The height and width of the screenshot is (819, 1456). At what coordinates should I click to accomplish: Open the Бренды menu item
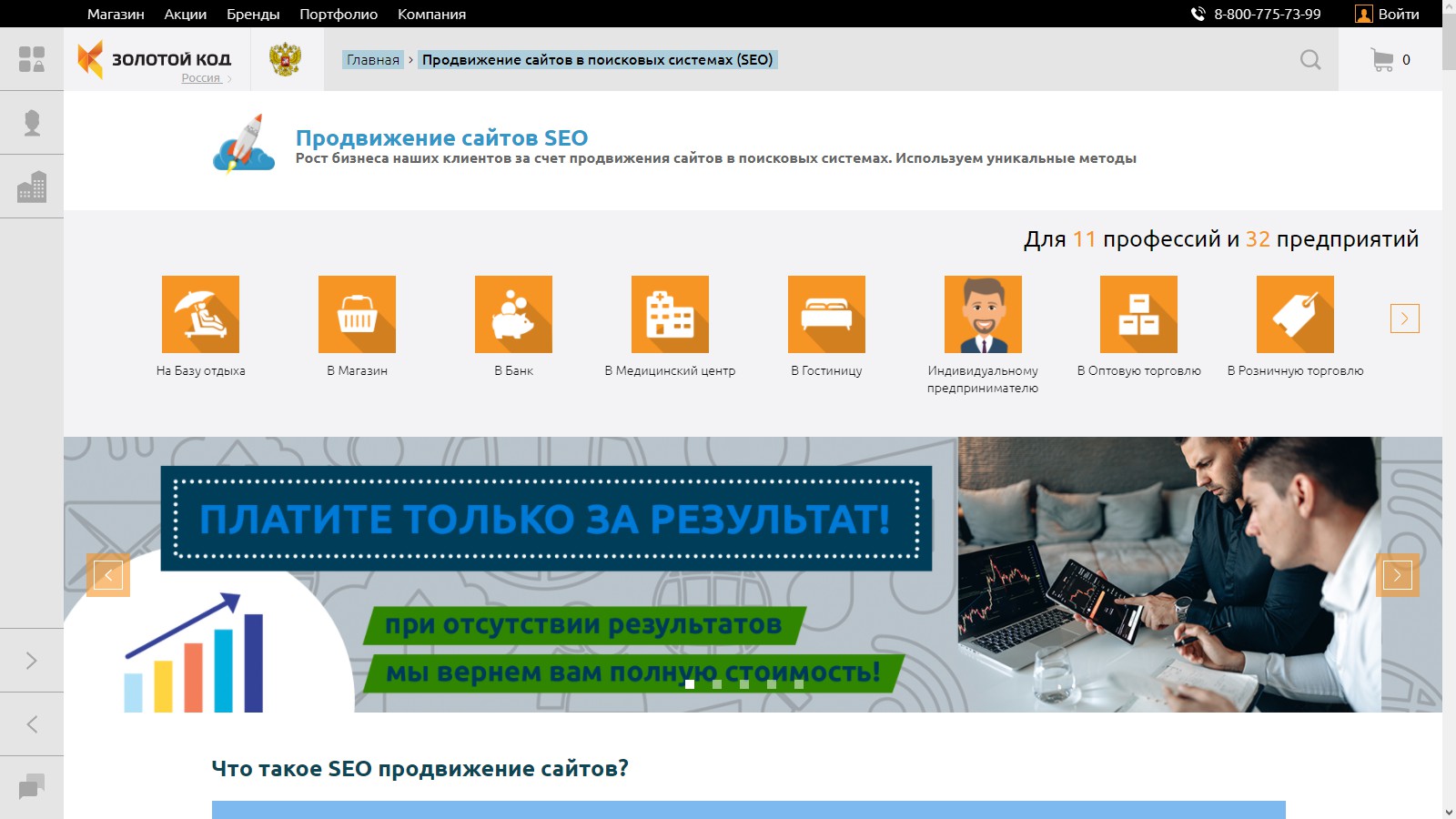(253, 15)
